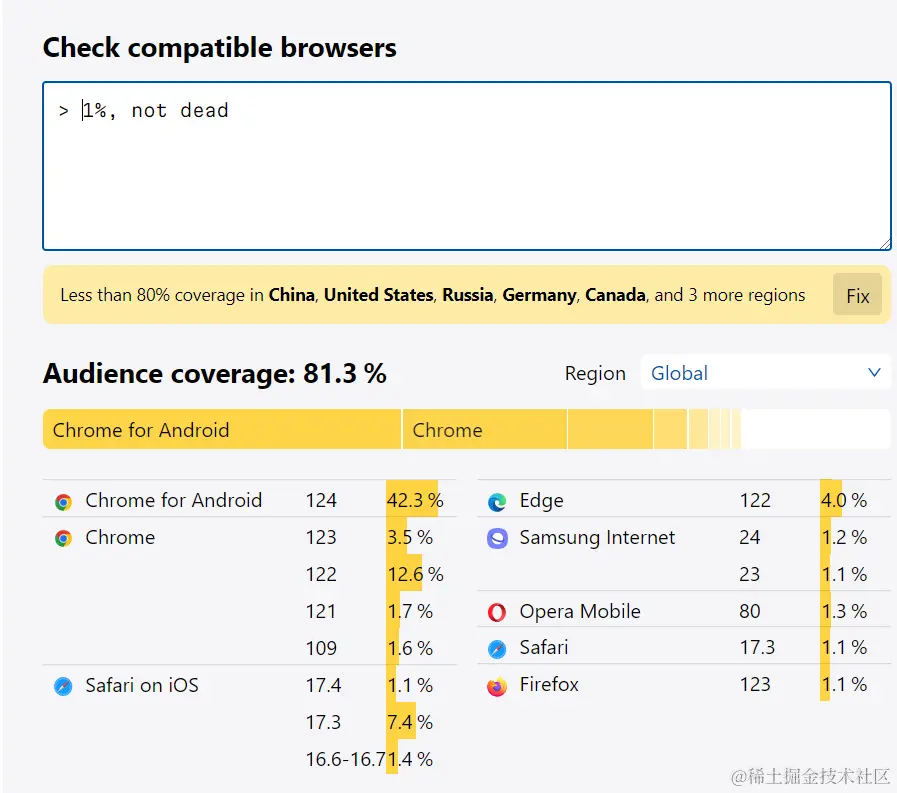897x793 pixels.
Task: Click the Chrome for Android browser icon
Action: point(63,502)
